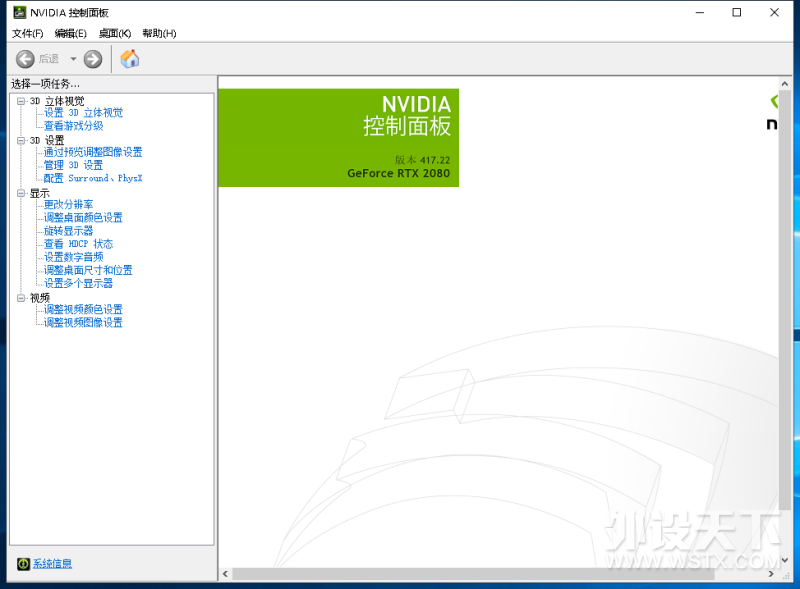The width and height of the screenshot is (800, 589).
Task: Select 旋转显示器 task
Action: (x=68, y=231)
